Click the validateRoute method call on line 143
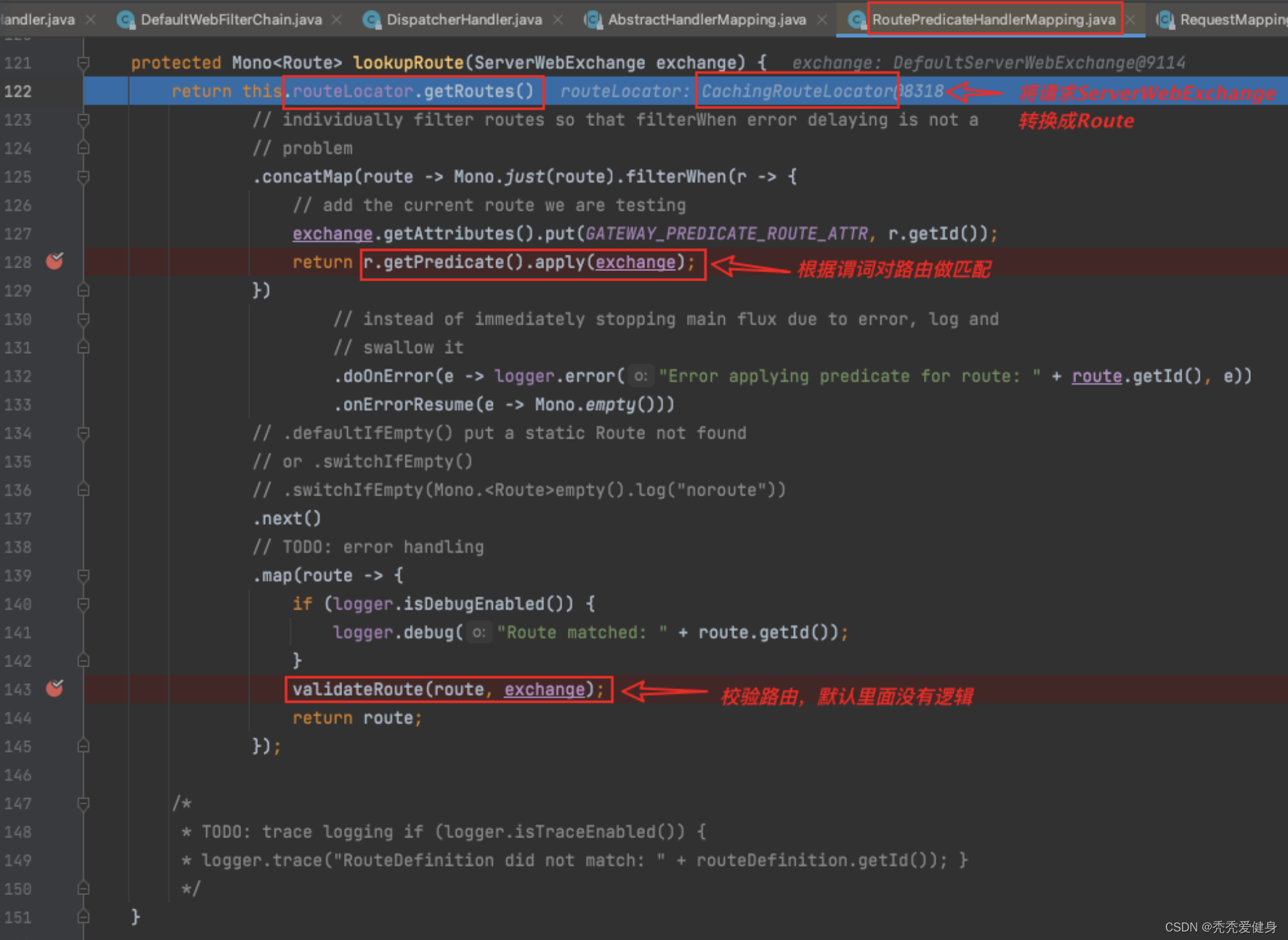1288x940 pixels. tap(358, 689)
